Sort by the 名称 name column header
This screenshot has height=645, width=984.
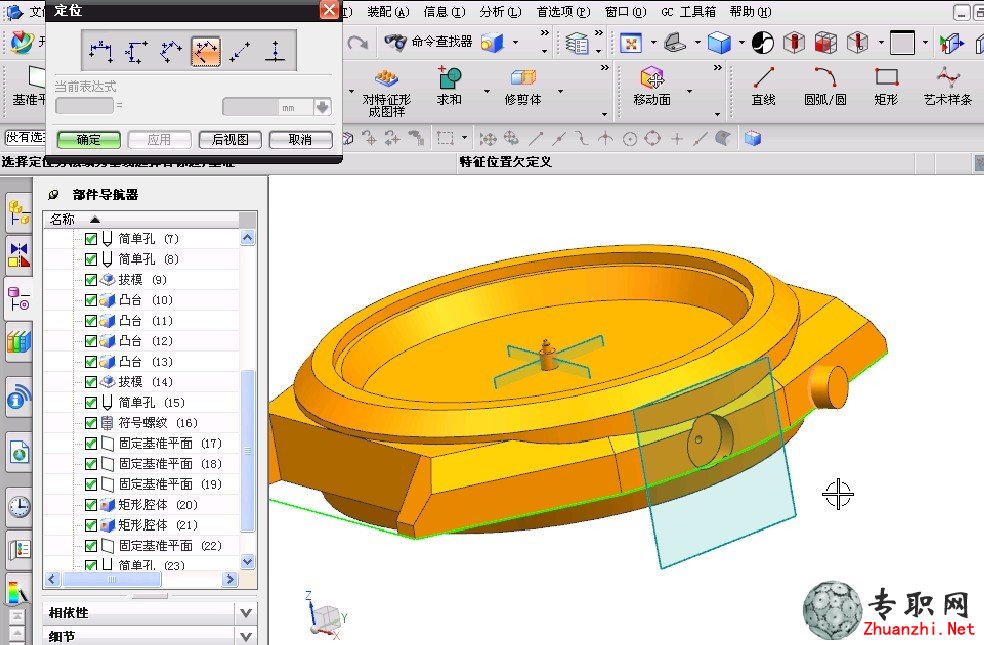click(141, 219)
